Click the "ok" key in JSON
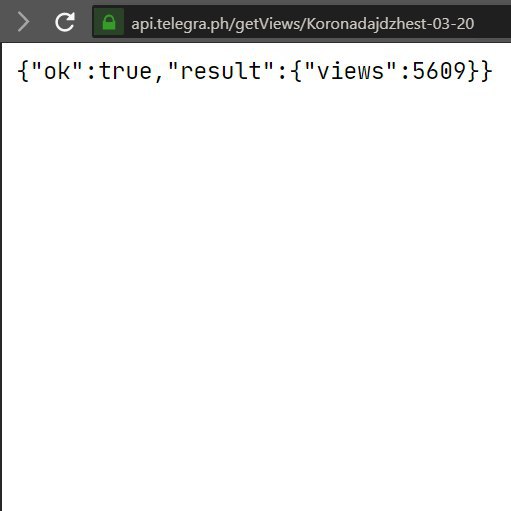Image resolution: width=511 pixels, height=511 pixels. click(x=57, y=71)
